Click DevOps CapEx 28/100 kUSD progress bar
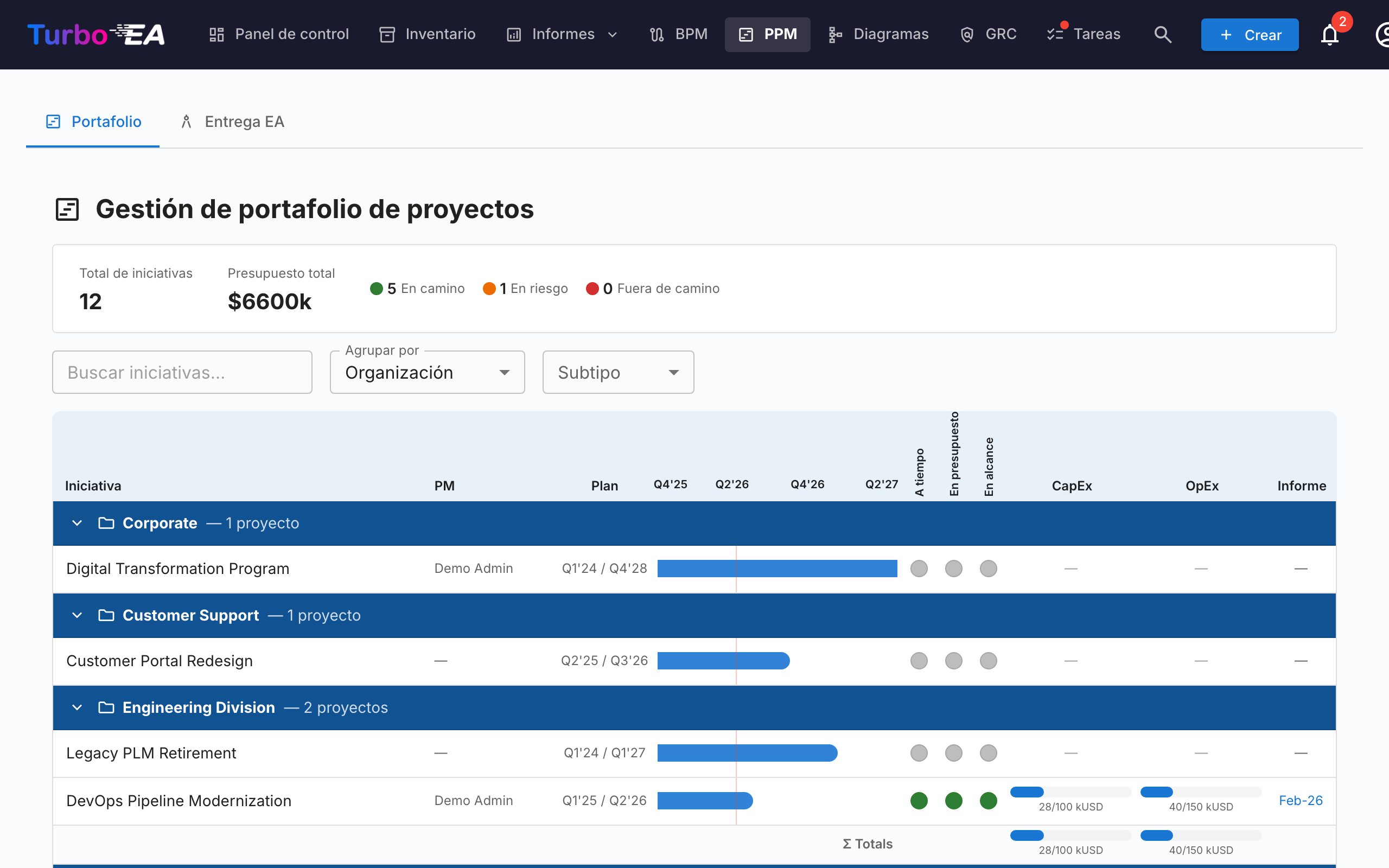 tap(1071, 792)
